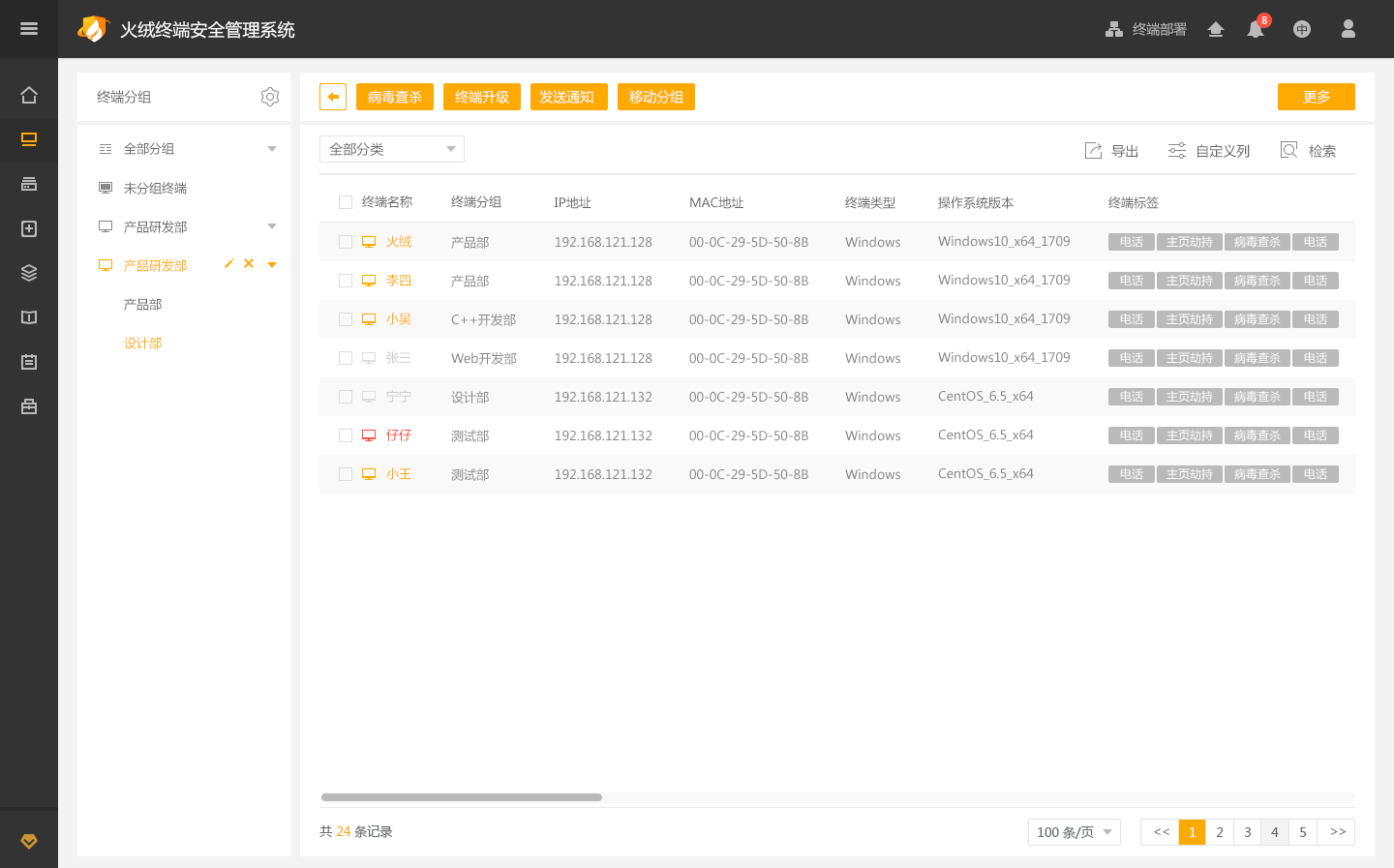
Task: Click the gear icon beside 终端分组
Action: click(270, 97)
